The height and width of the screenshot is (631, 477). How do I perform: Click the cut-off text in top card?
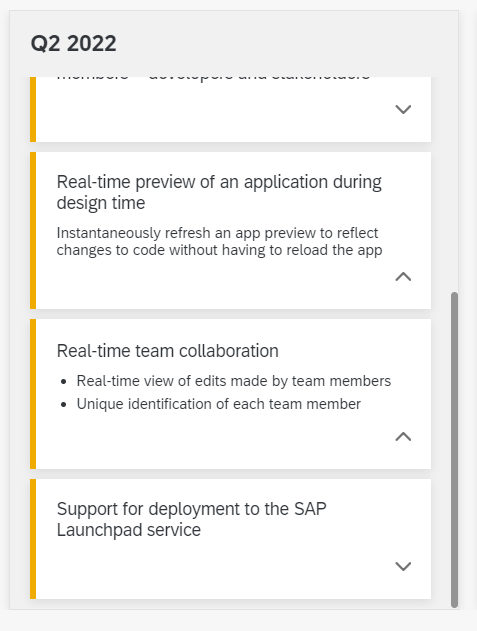coord(213,78)
